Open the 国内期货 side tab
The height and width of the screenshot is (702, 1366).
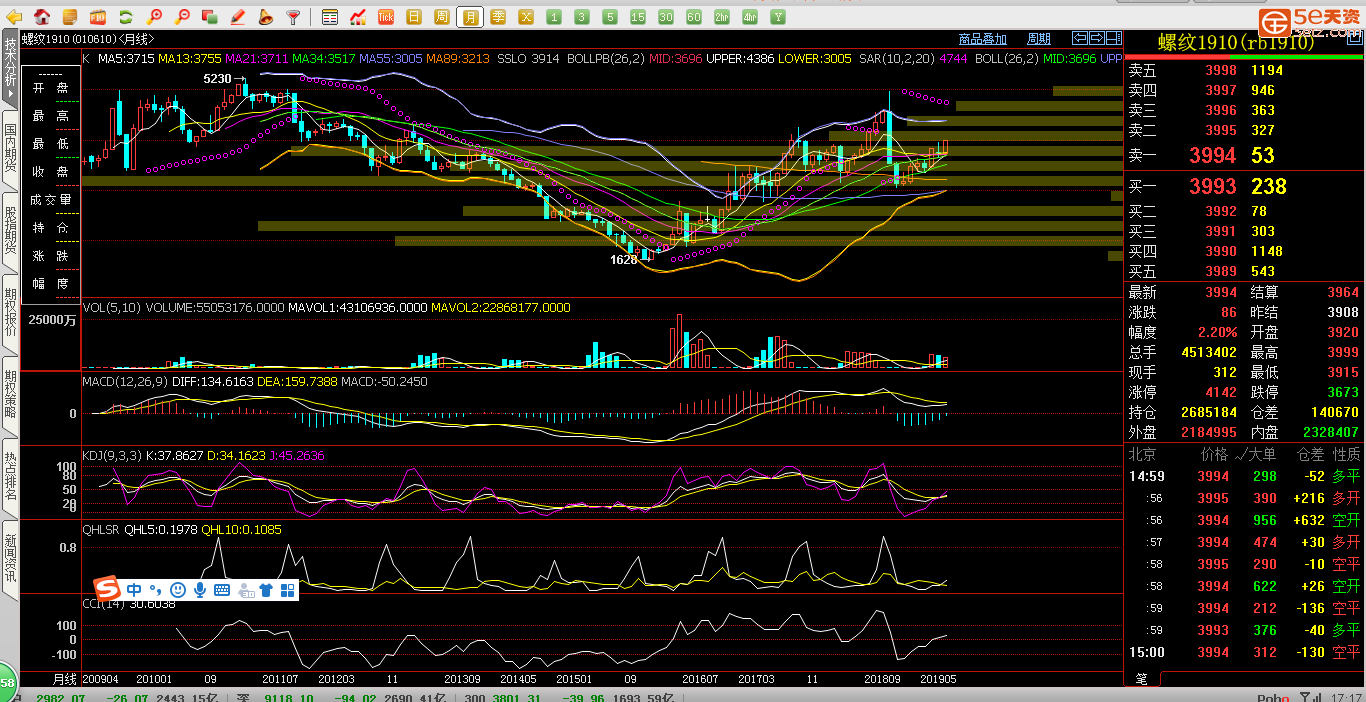point(10,148)
